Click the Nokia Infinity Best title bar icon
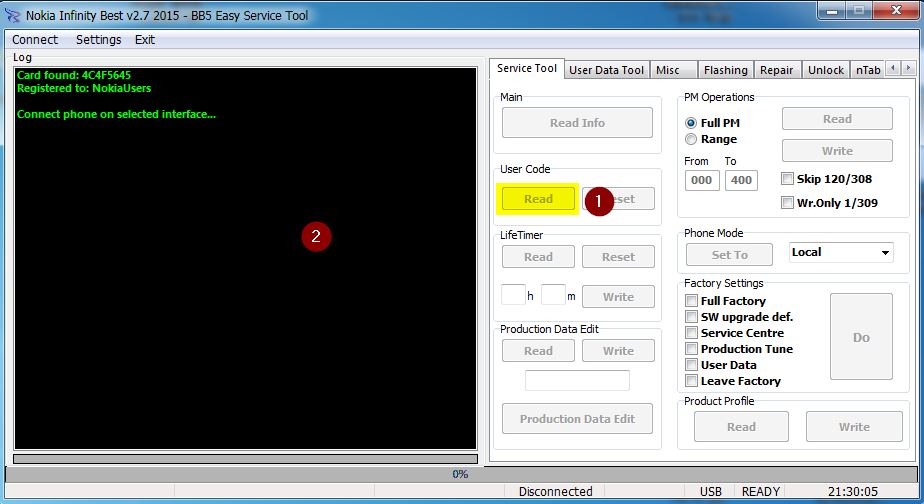 pyautogui.click(x=12, y=15)
